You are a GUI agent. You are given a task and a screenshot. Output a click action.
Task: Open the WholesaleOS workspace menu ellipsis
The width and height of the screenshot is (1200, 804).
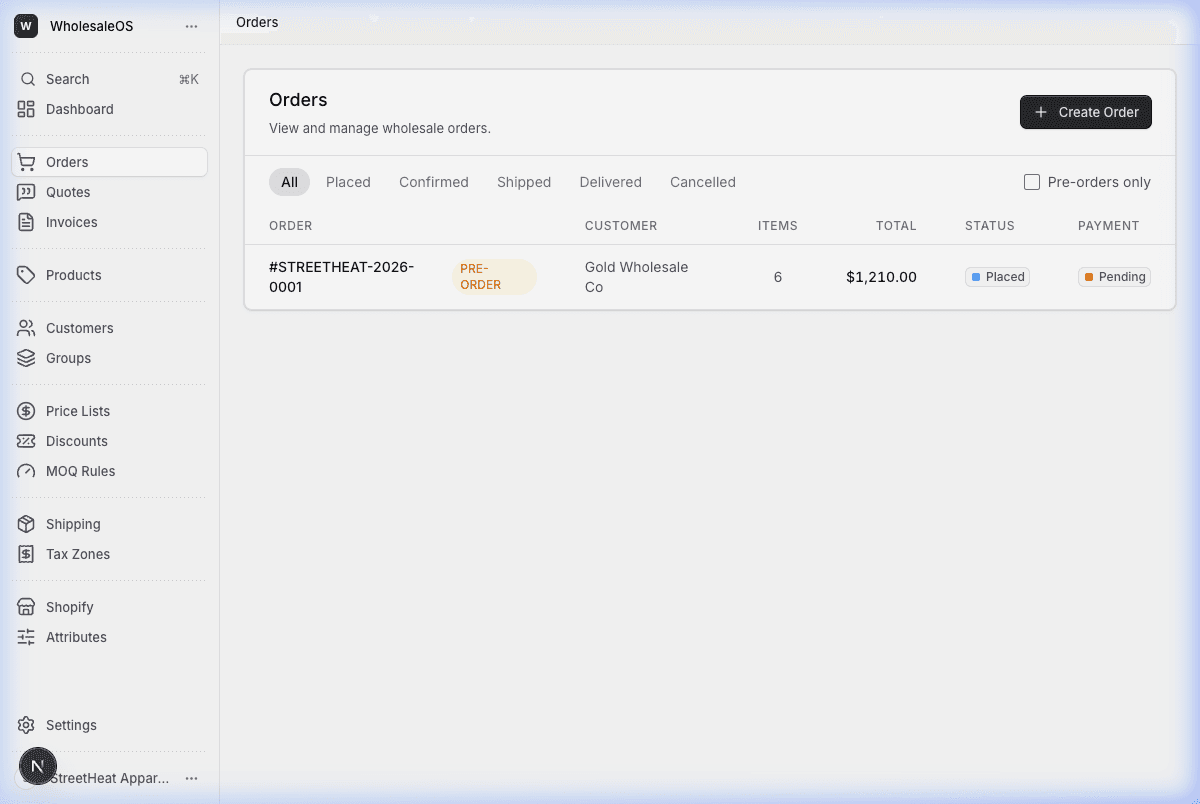pyautogui.click(x=191, y=26)
